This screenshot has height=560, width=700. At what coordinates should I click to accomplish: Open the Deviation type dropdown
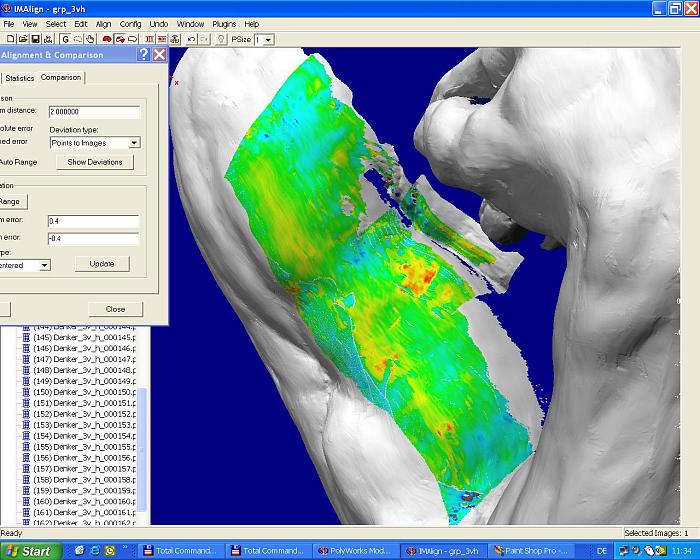[x=135, y=143]
